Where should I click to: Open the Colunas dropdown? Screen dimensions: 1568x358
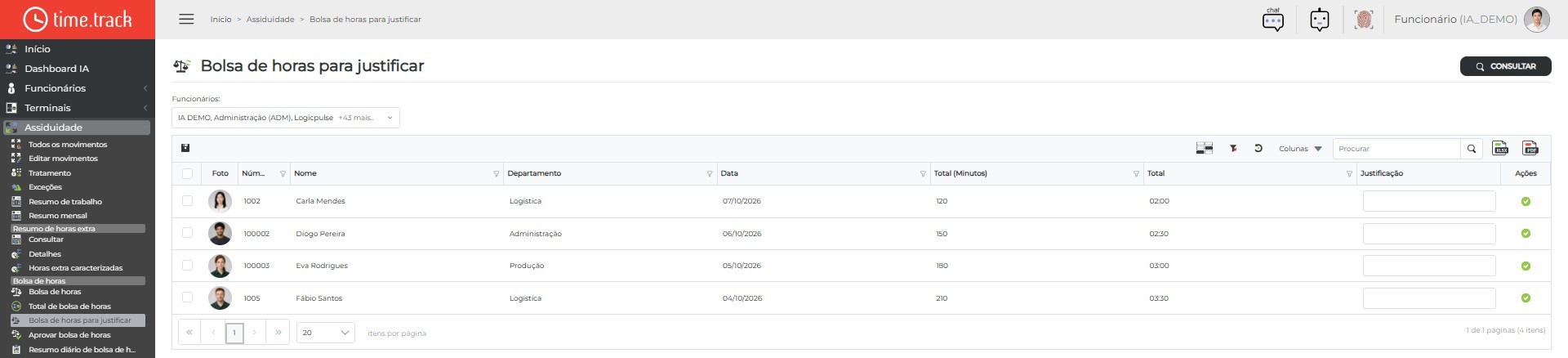tap(1300, 149)
